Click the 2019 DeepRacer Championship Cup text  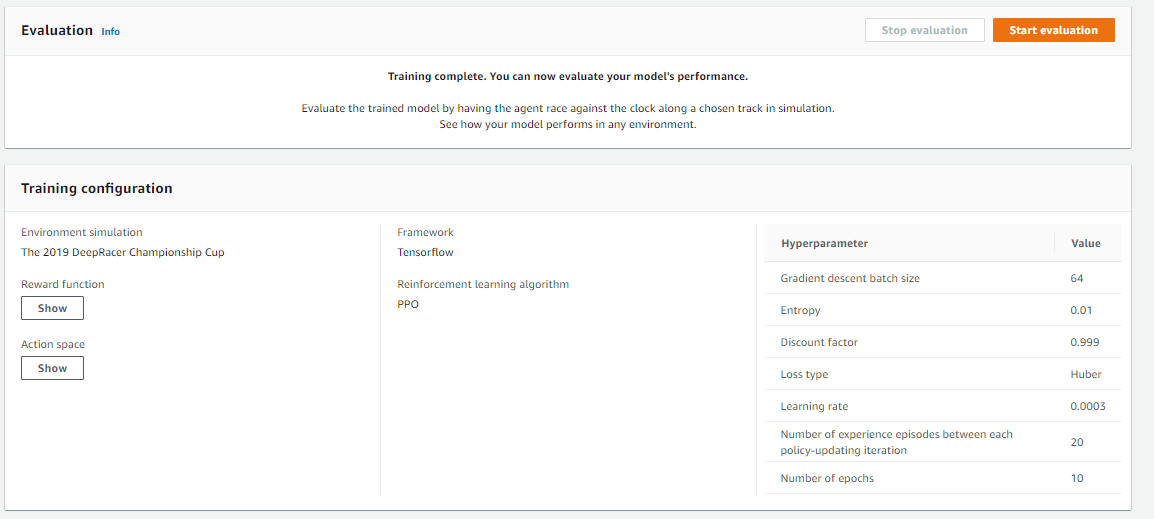(x=123, y=252)
